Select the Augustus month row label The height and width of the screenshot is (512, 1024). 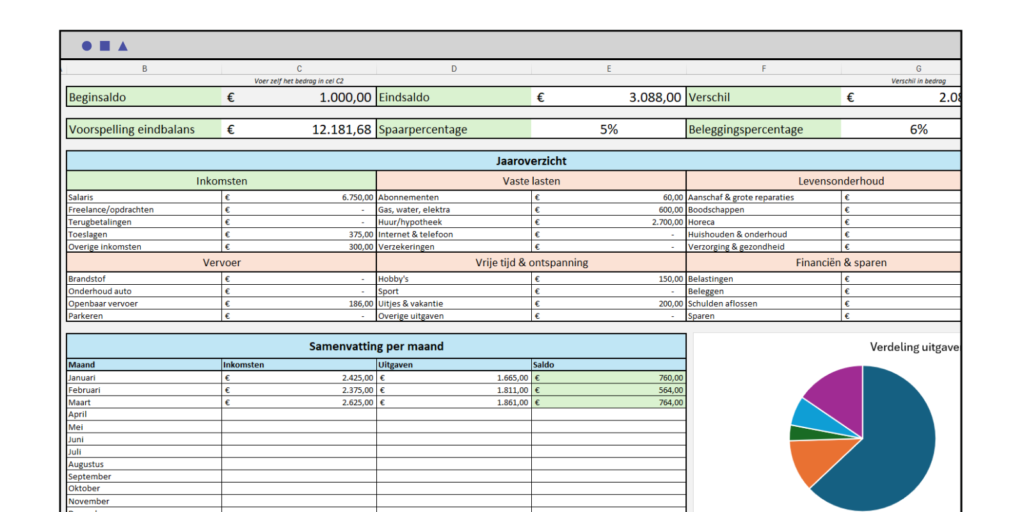[144, 464]
